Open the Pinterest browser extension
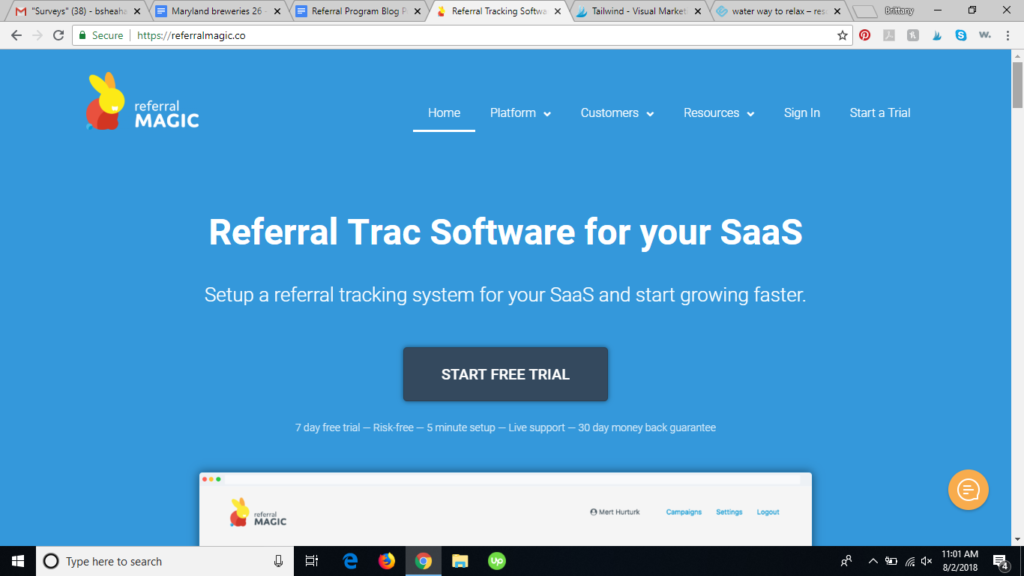Viewport: 1024px width, 576px height. (865, 35)
